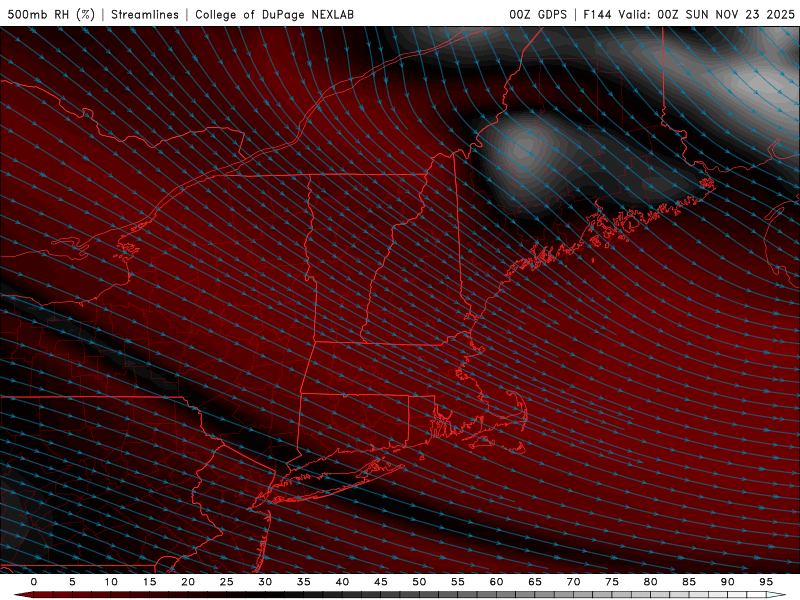Click the colorbar label "35"
800x600 pixels.
303,582
